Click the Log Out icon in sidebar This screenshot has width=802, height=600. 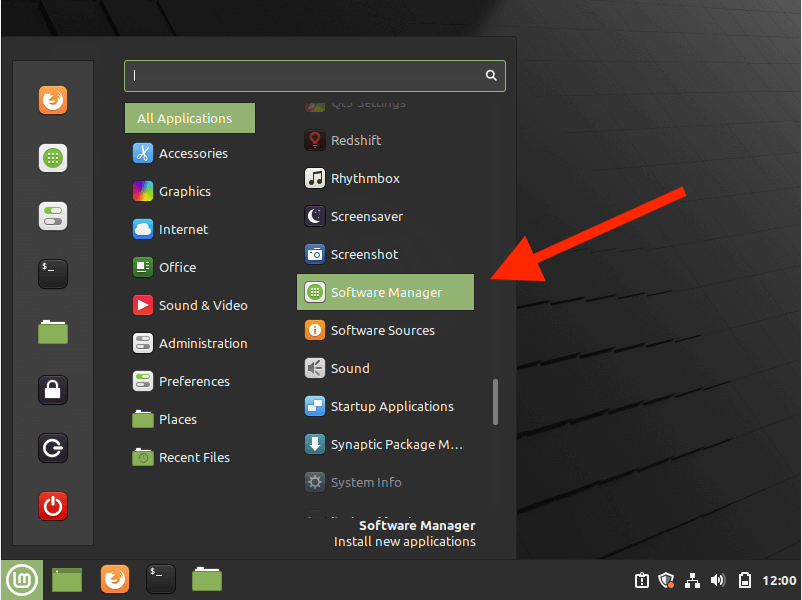point(53,449)
